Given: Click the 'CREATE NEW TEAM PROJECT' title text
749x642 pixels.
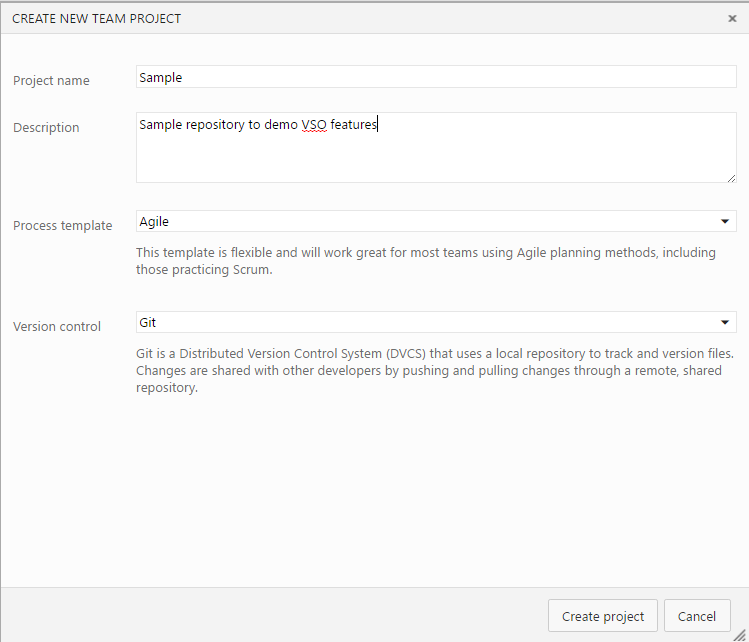Looking at the screenshot, I should click(97, 18).
